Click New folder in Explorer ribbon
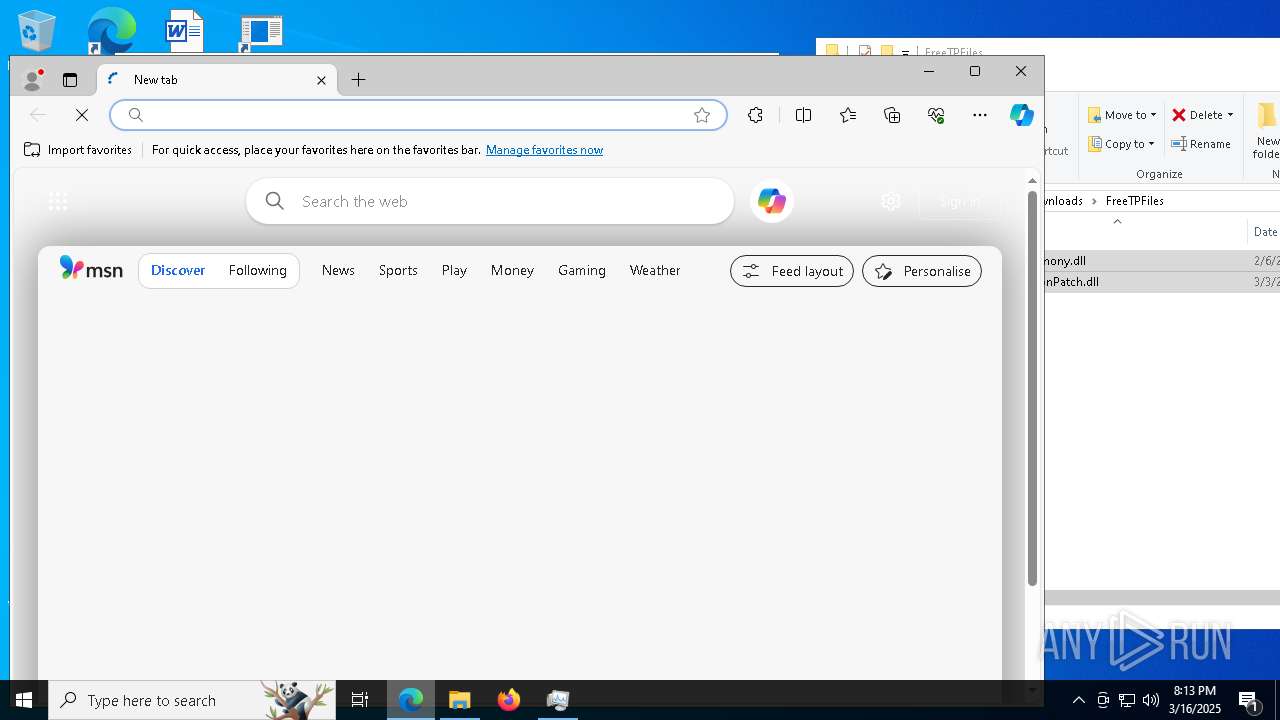This screenshot has width=1280, height=720. click(x=1266, y=130)
